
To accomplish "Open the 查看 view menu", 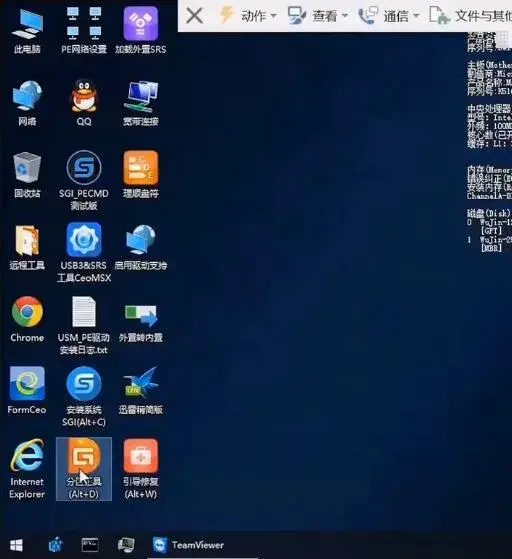I will (x=318, y=16).
